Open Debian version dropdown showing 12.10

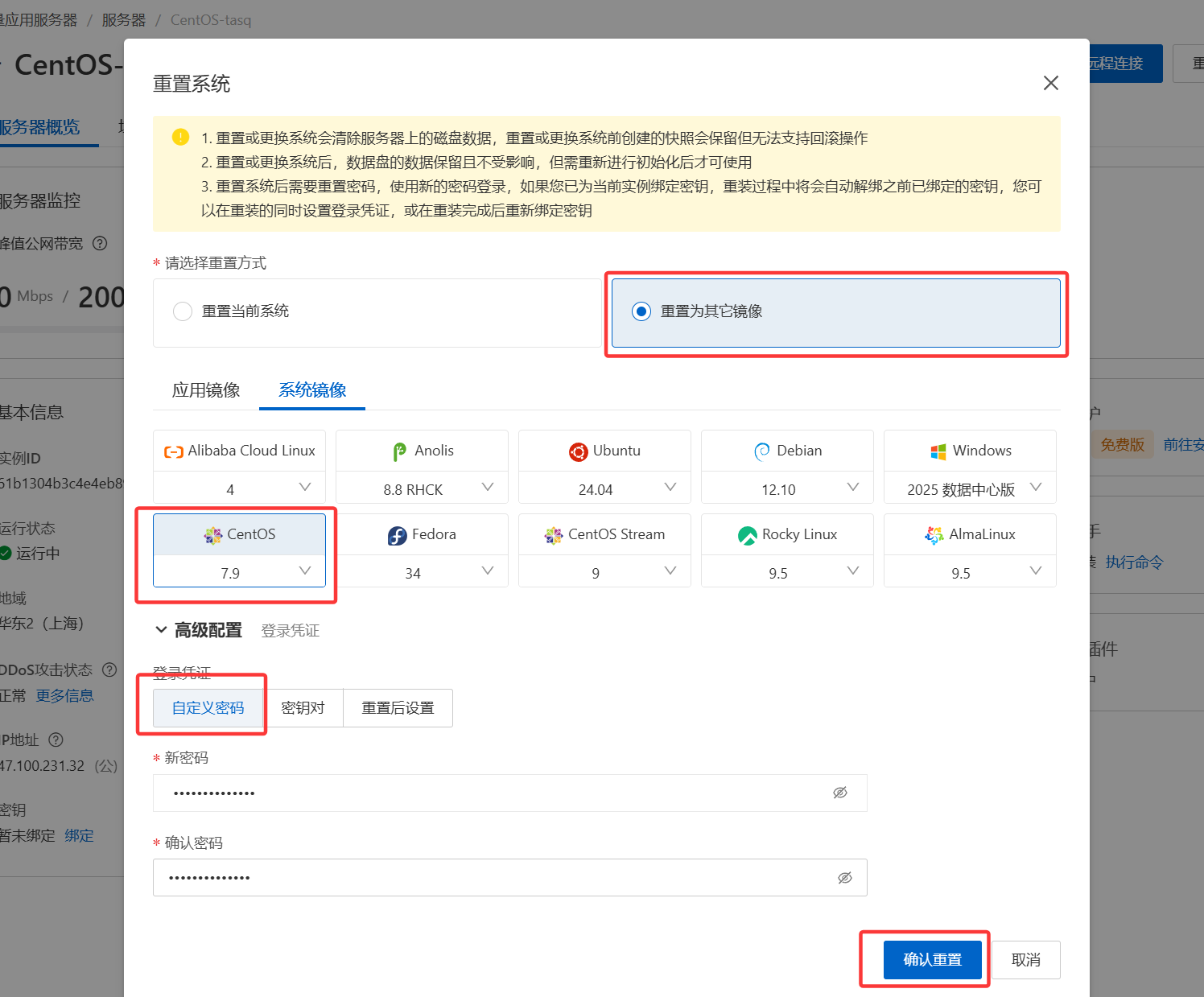click(788, 488)
